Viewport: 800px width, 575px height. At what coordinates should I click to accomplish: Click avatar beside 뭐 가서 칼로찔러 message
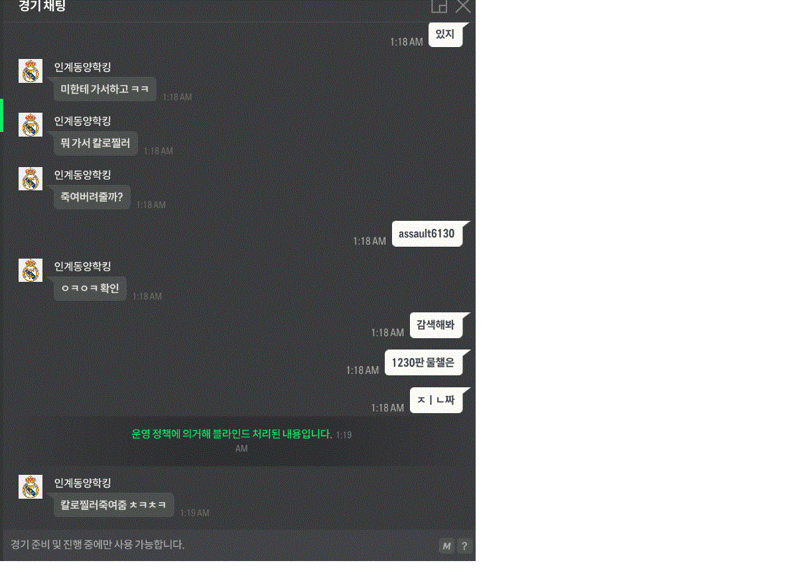[31, 125]
